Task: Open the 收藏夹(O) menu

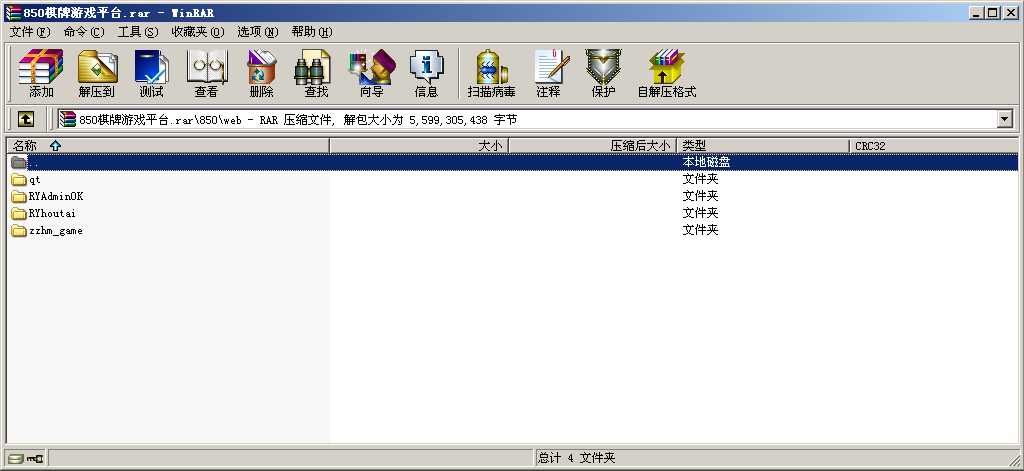Action: [x=198, y=32]
